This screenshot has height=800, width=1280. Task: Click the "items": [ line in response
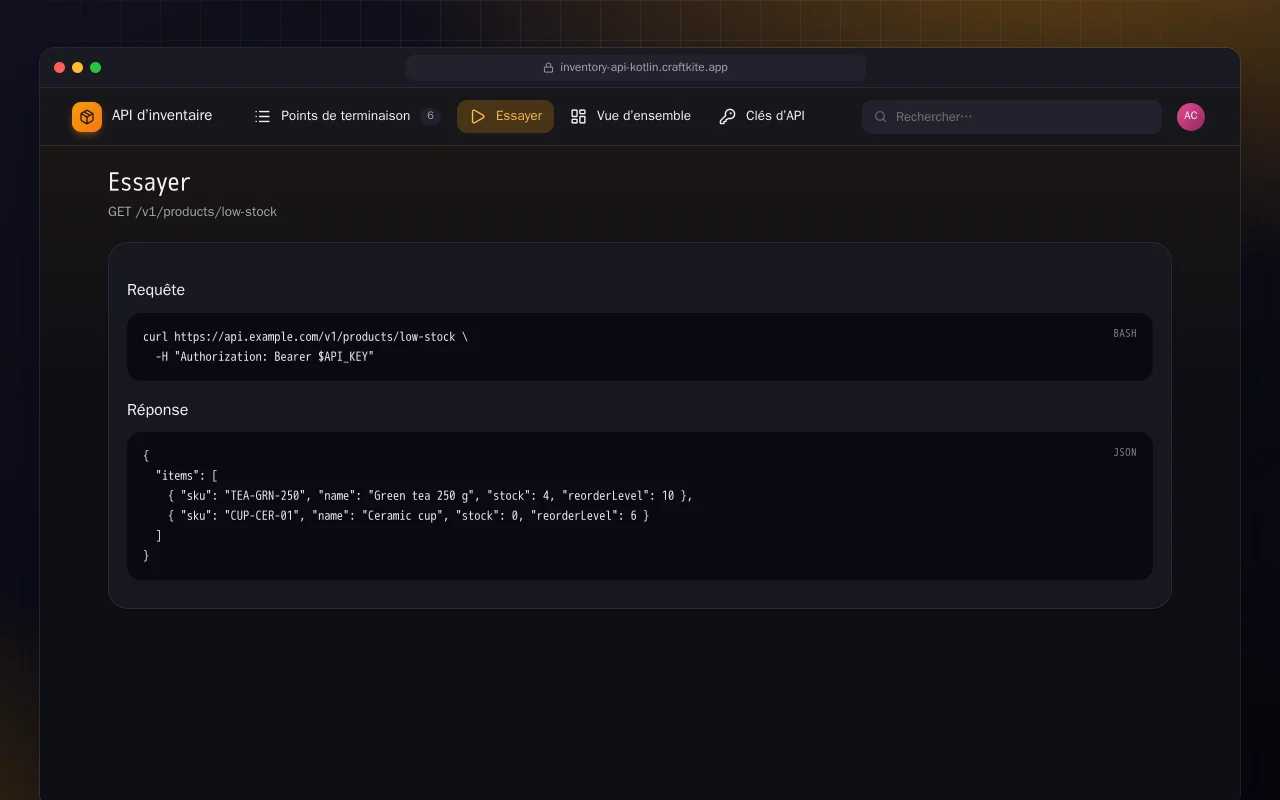point(187,476)
